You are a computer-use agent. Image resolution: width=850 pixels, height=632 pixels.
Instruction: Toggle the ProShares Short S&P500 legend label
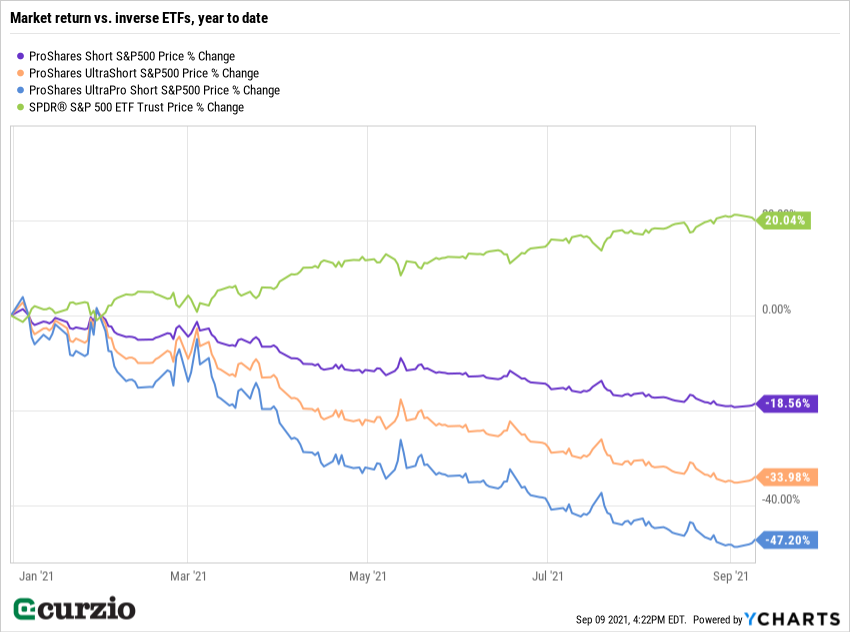point(133,57)
